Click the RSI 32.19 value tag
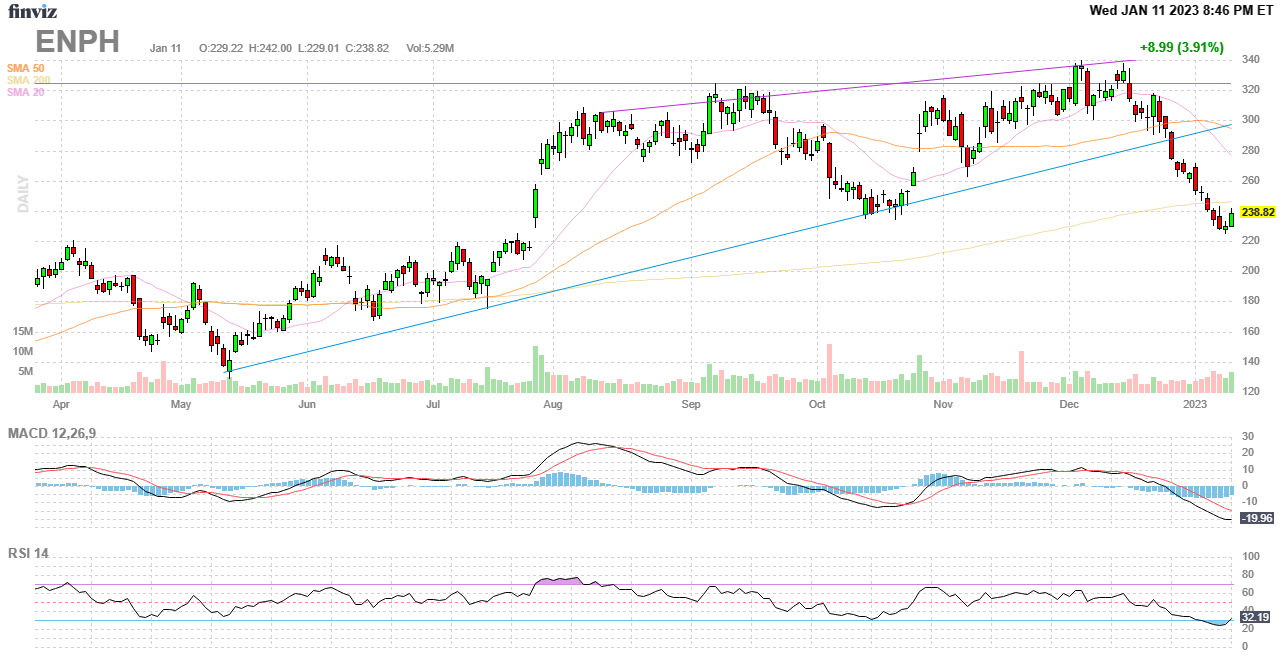The height and width of the screenshot is (662, 1282). coord(1255,618)
